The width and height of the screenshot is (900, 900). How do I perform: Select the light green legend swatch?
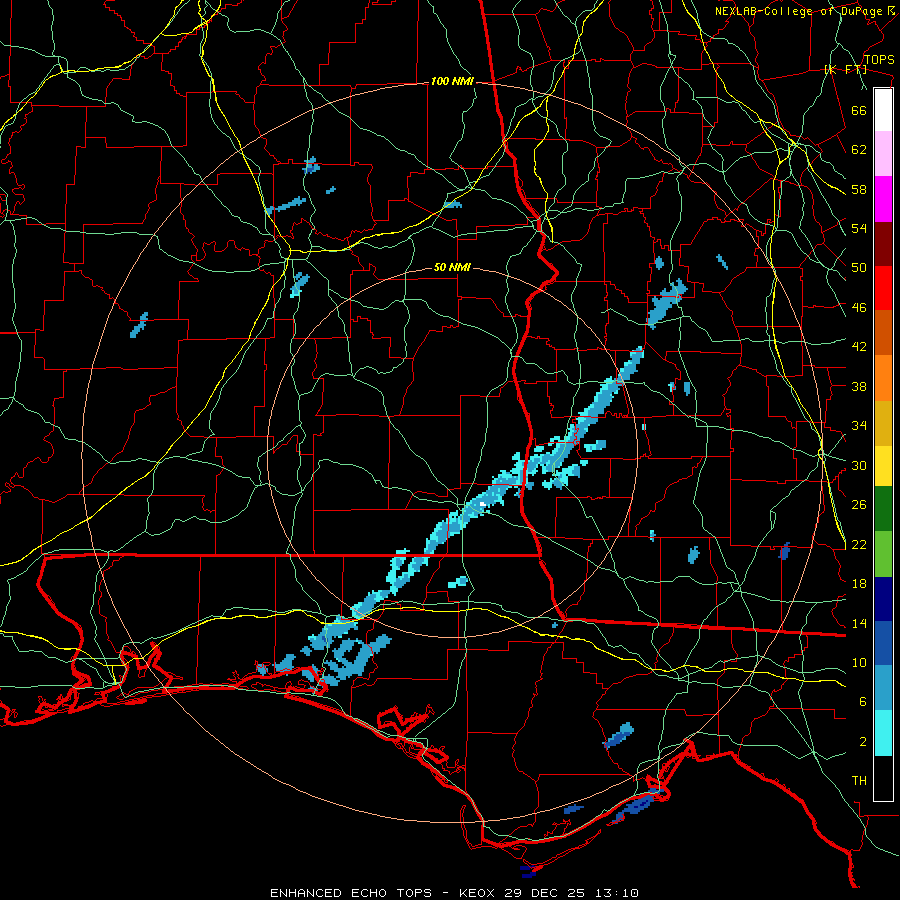coord(883,554)
